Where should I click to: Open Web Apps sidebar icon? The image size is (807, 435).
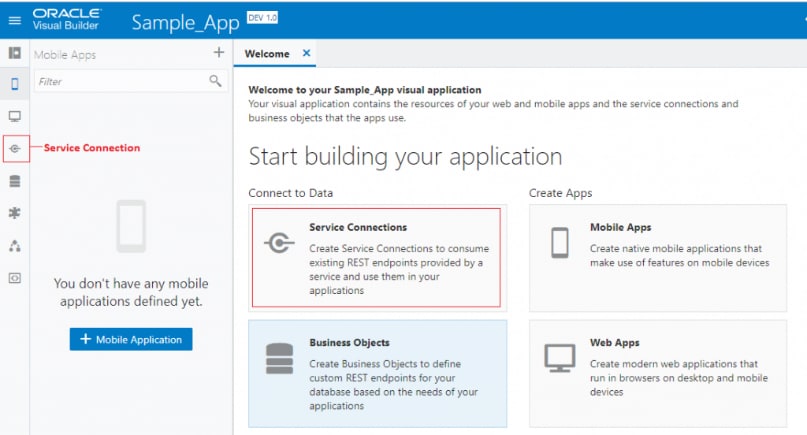click(x=14, y=116)
